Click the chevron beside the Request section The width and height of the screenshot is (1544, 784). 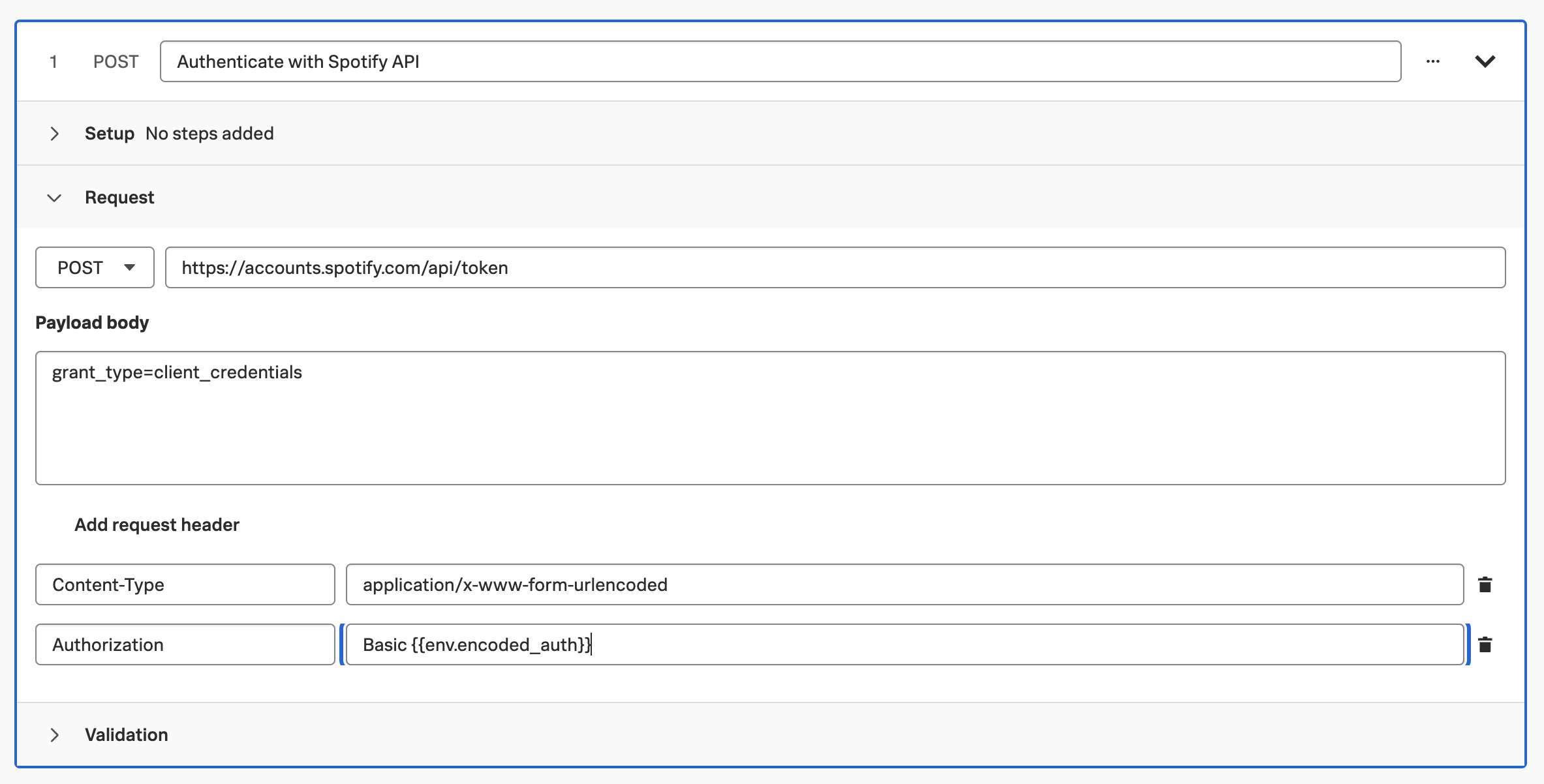pyautogui.click(x=55, y=197)
